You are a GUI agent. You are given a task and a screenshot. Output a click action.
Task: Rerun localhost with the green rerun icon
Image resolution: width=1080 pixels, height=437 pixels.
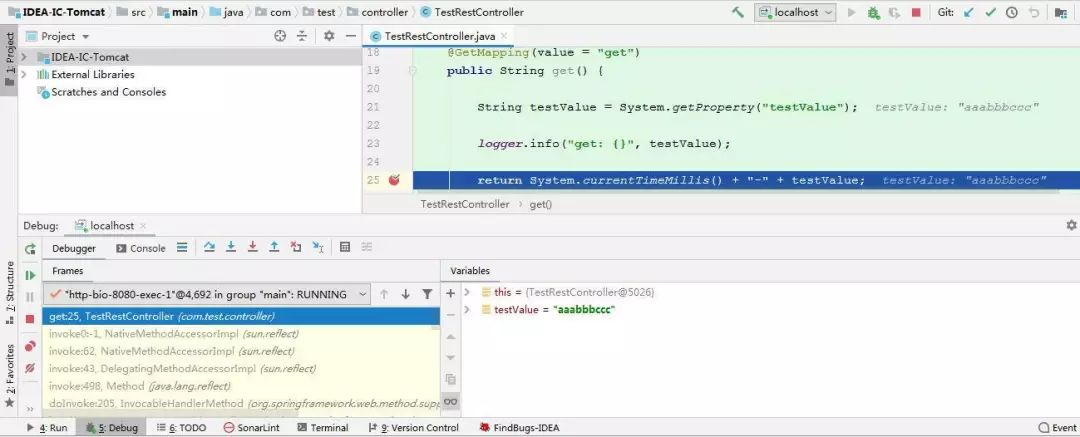click(x=30, y=249)
